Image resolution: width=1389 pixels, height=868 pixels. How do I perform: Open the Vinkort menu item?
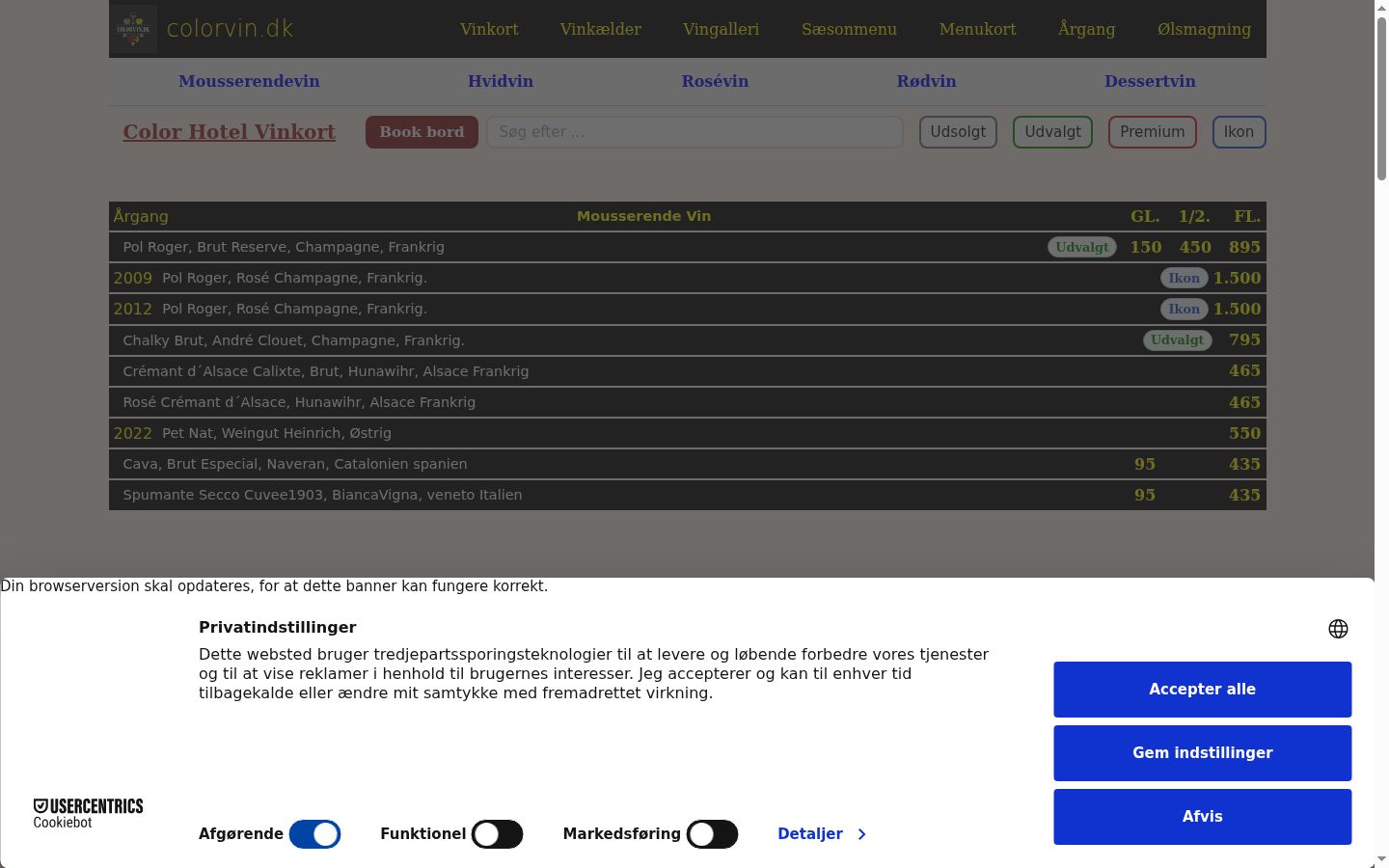pyautogui.click(x=489, y=29)
